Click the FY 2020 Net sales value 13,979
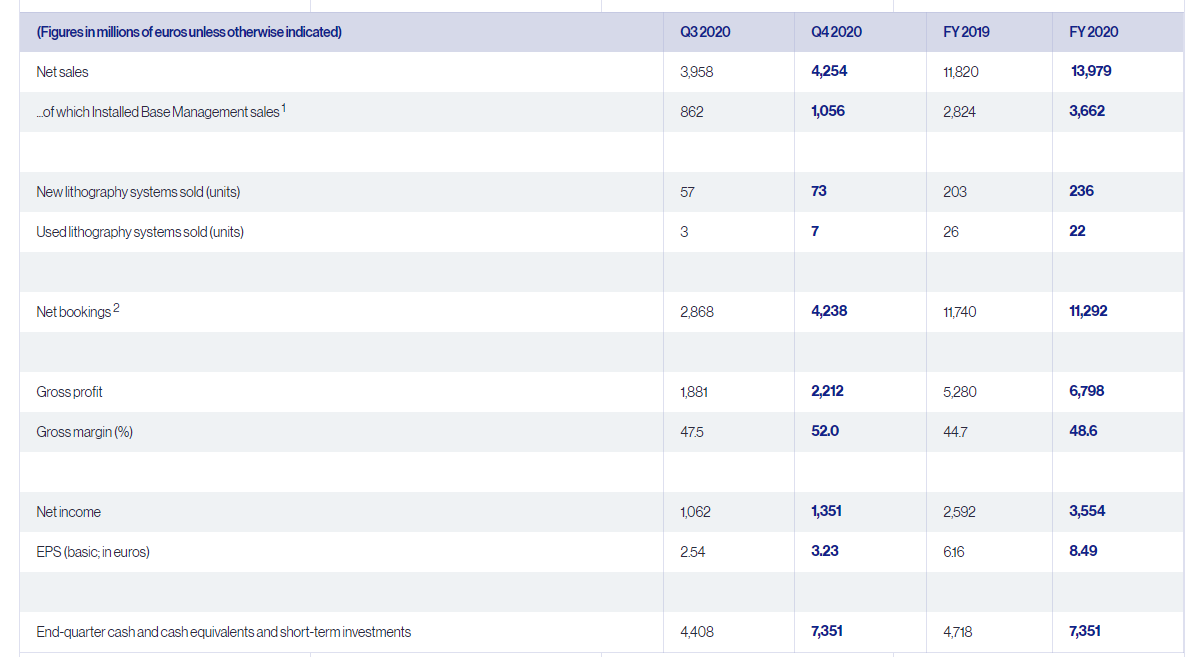Image resolution: width=1192 pixels, height=657 pixels. pyautogui.click(x=1090, y=71)
